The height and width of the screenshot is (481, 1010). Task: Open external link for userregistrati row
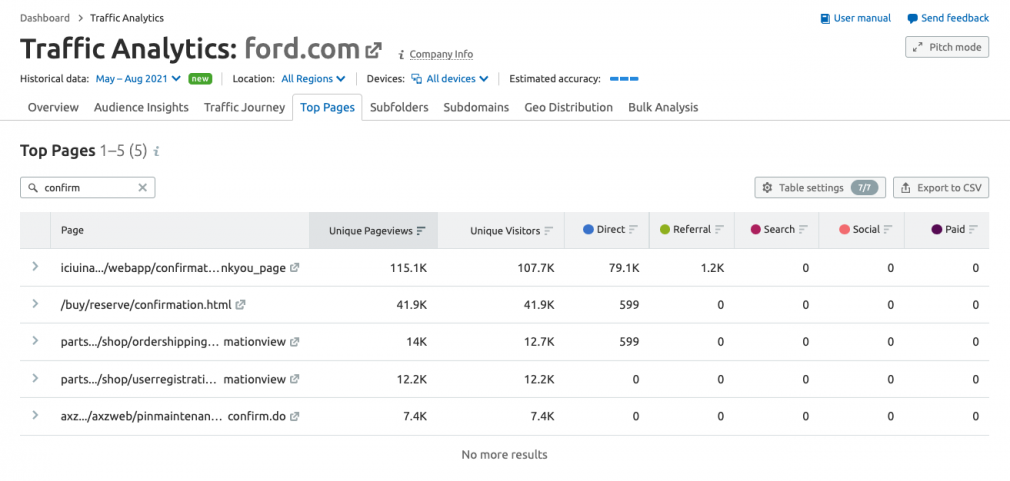294,379
